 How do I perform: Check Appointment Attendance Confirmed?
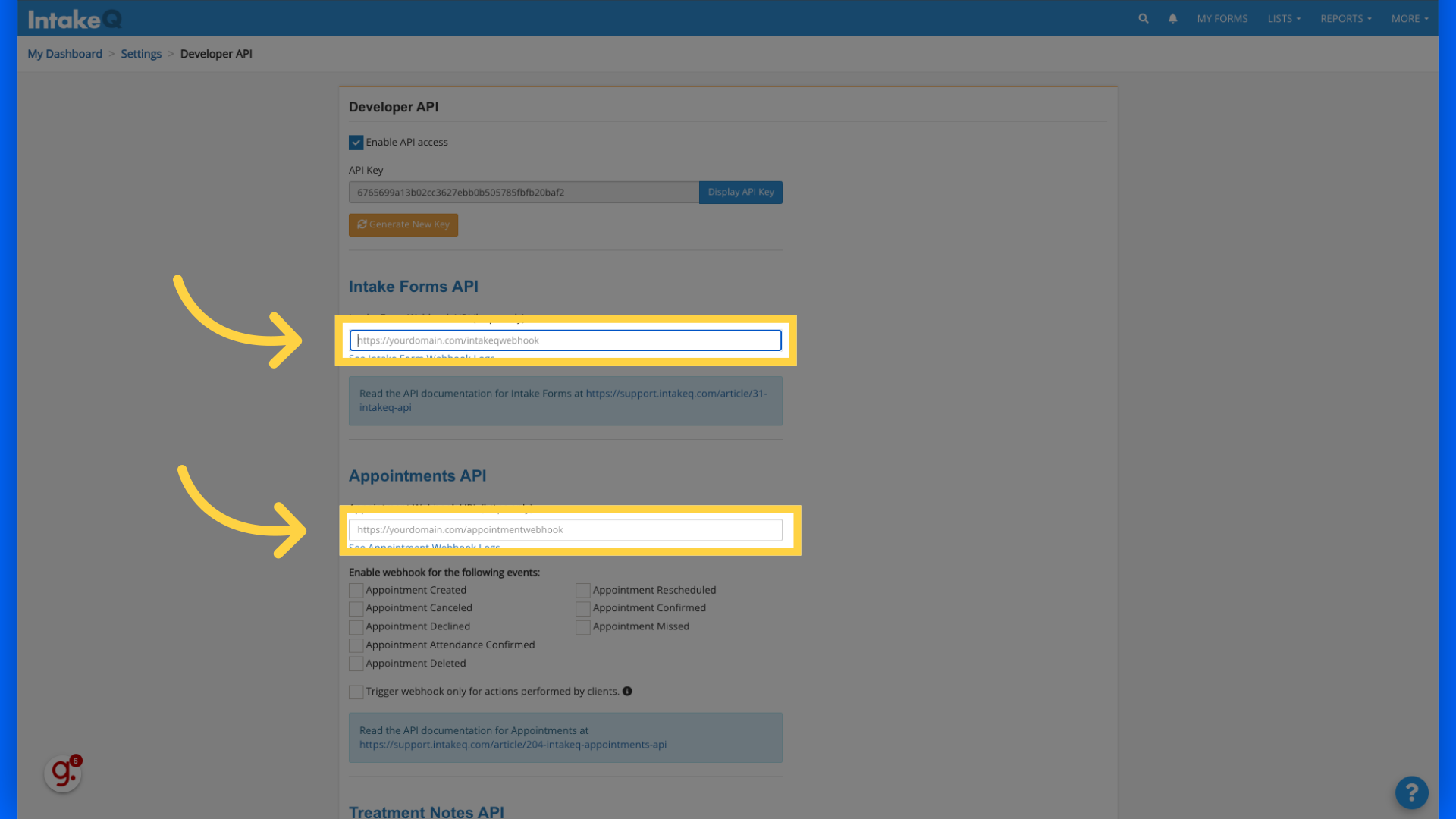point(356,645)
